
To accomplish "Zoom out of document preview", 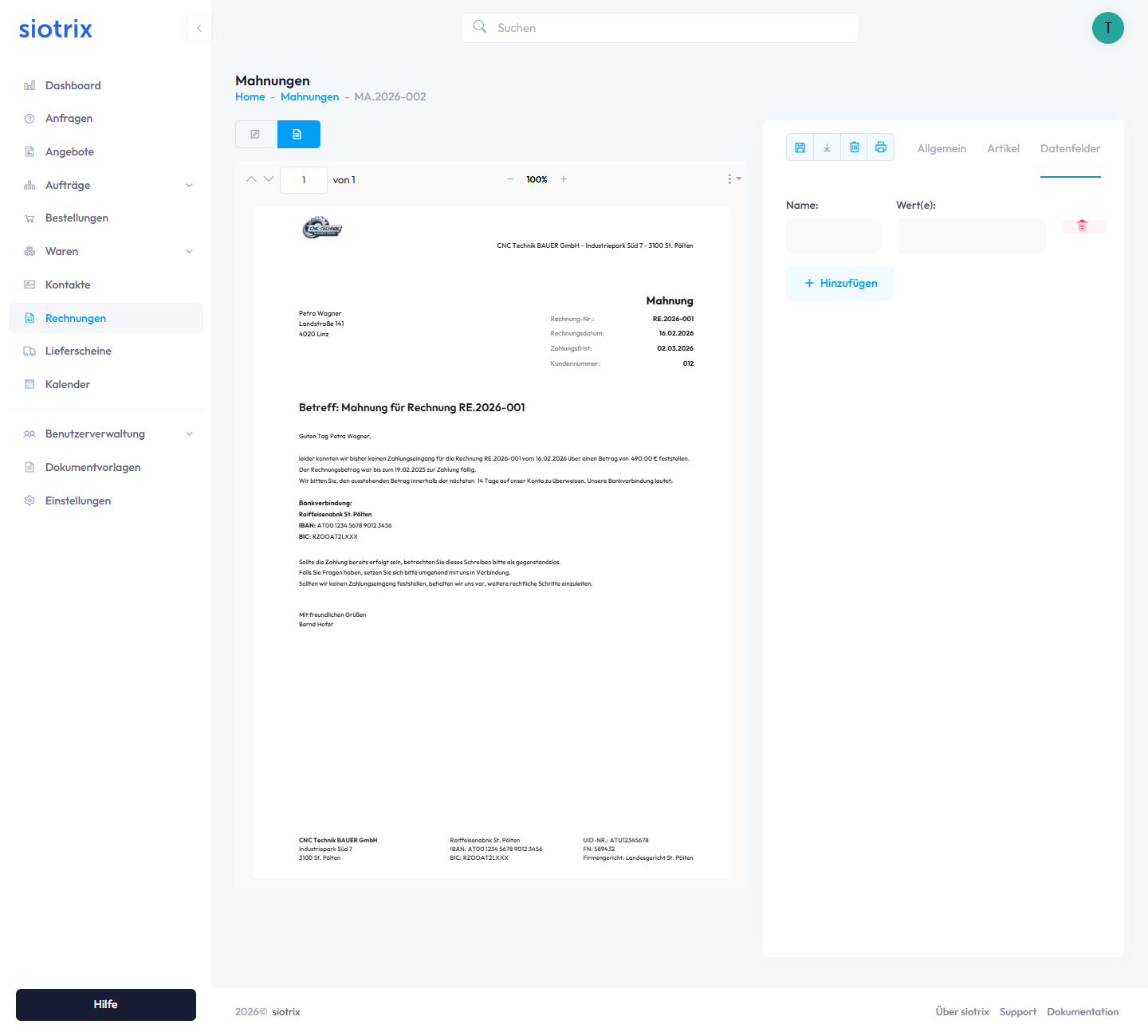I will pos(510,179).
